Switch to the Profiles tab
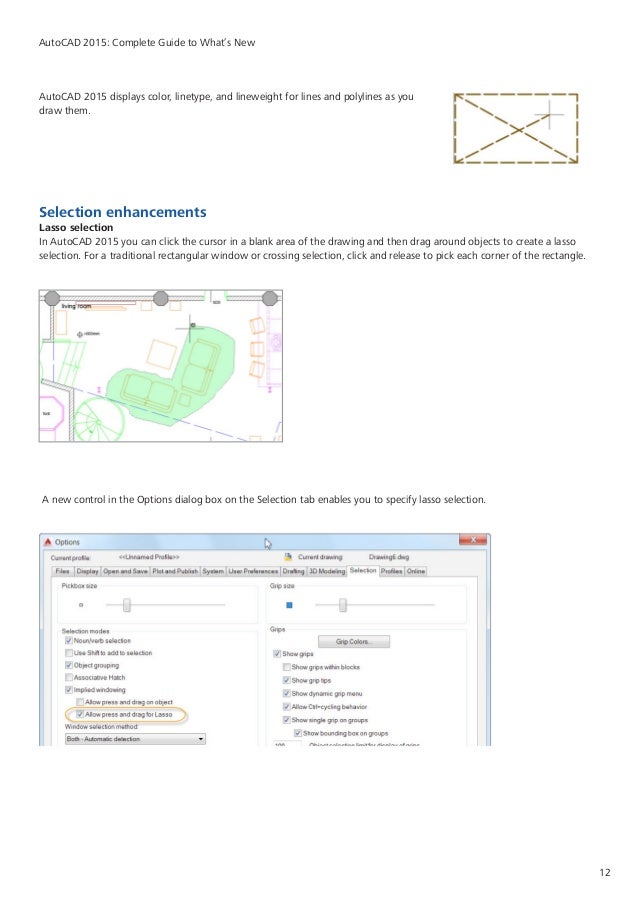The height and width of the screenshot is (903, 638). tap(392, 571)
